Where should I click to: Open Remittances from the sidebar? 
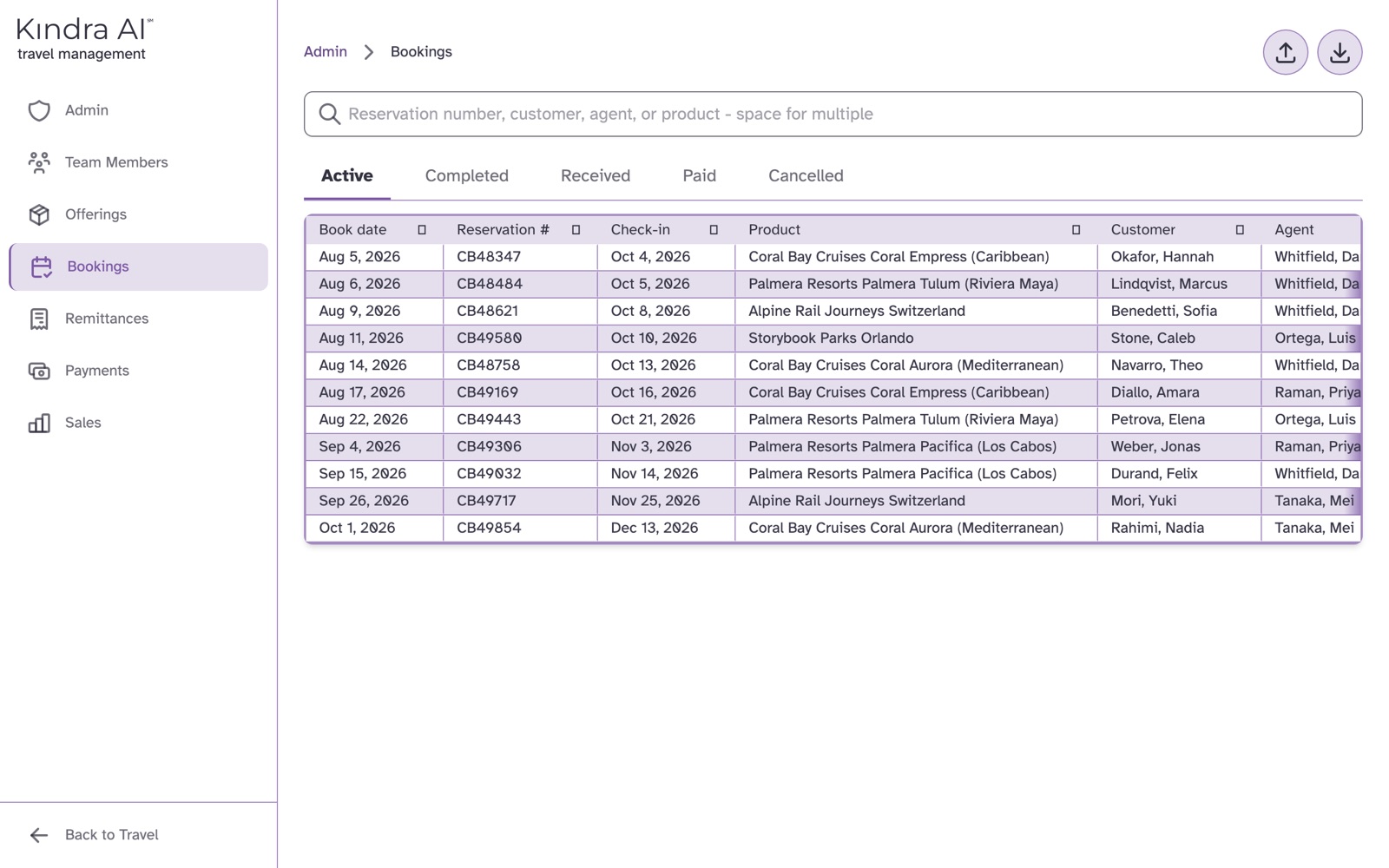(139, 319)
